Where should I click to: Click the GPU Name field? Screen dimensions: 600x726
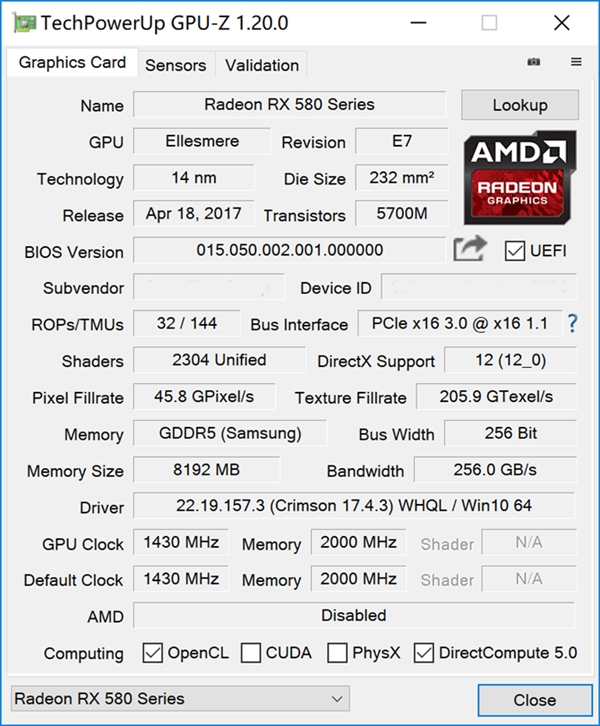290,104
